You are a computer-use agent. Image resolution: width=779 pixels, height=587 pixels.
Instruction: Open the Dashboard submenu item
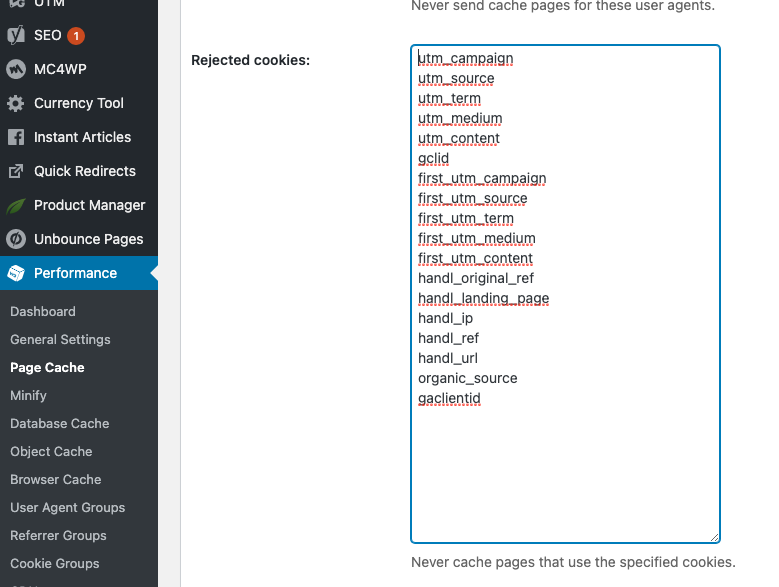[43, 311]
